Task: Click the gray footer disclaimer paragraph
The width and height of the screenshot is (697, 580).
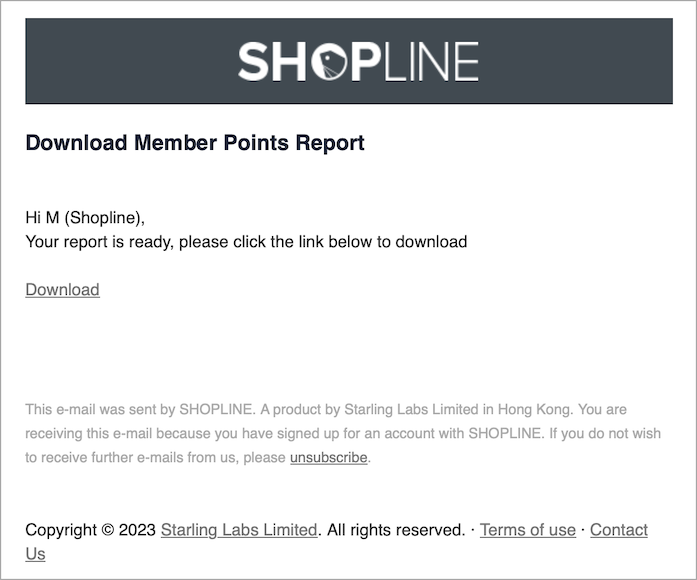Action: [x=343, y=433]
